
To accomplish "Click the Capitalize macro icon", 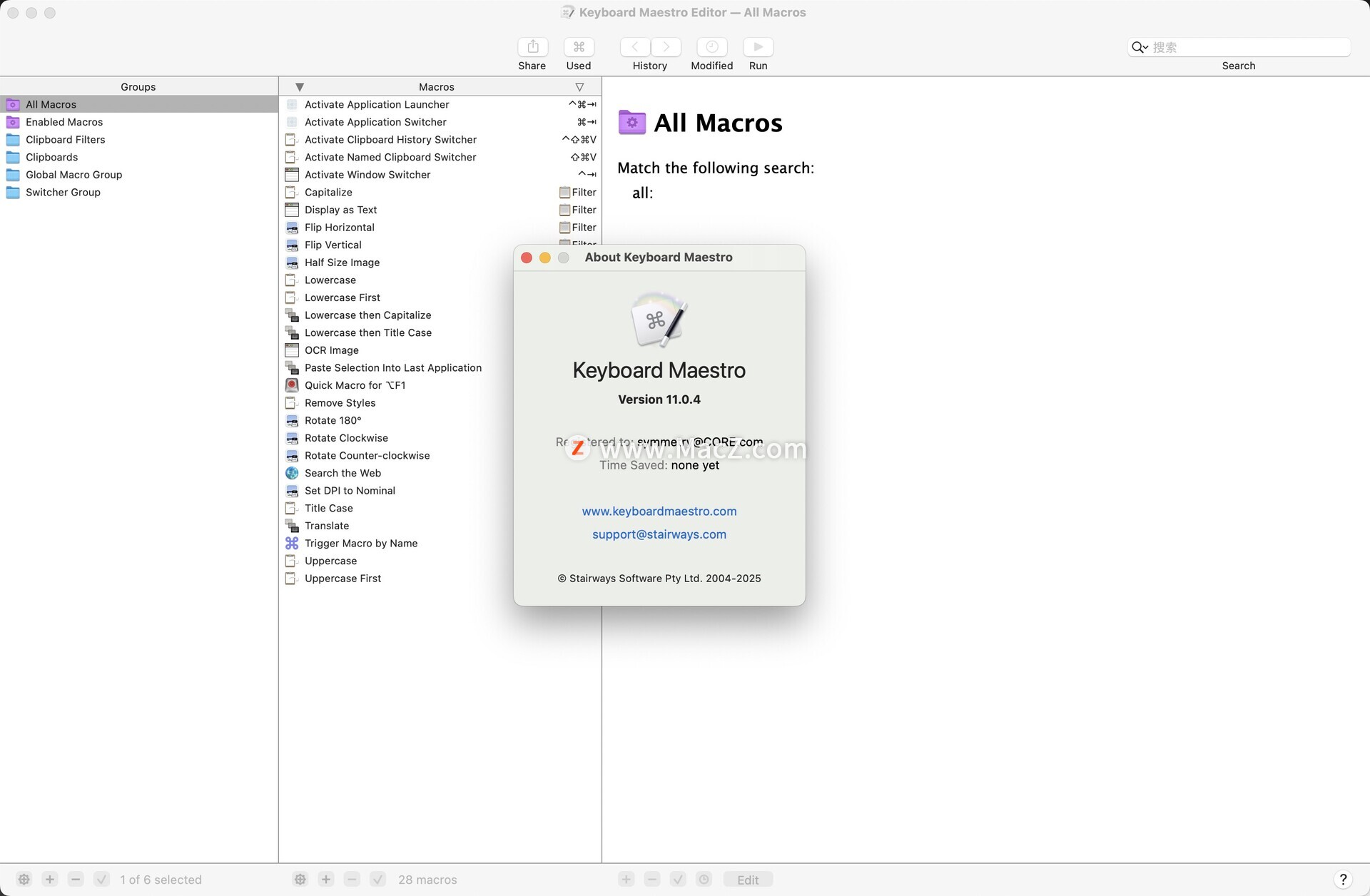I will point(291,193).
